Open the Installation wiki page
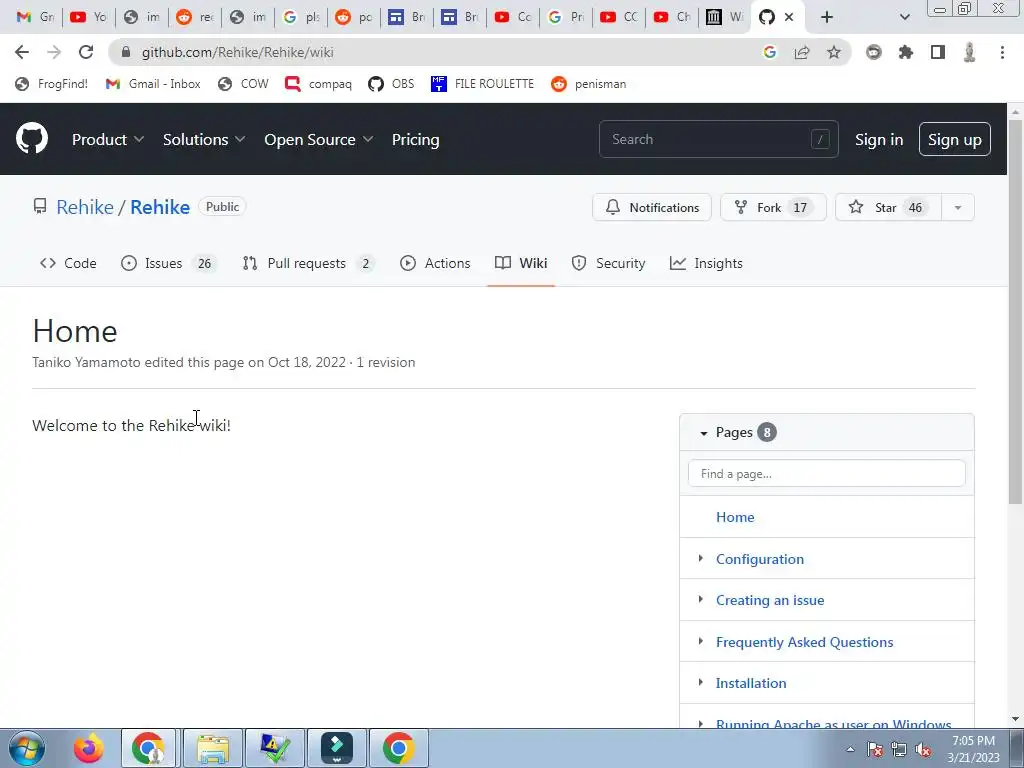1024x768 pixels. (x=751, y=683)
